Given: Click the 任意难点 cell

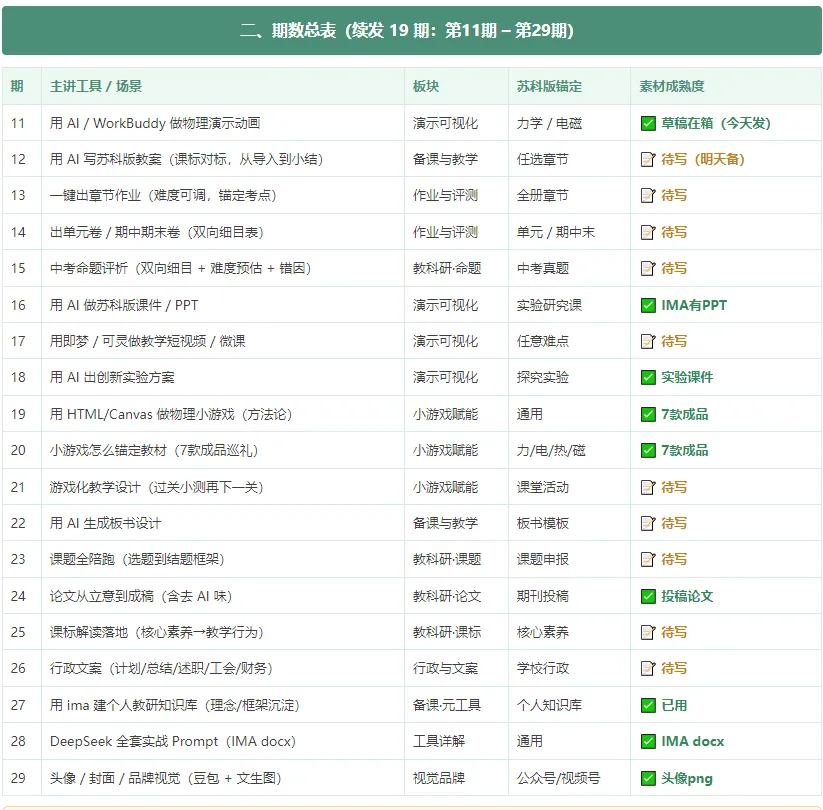Looking at the screenshot, I should pyautogui.click(x=569, y=341).
